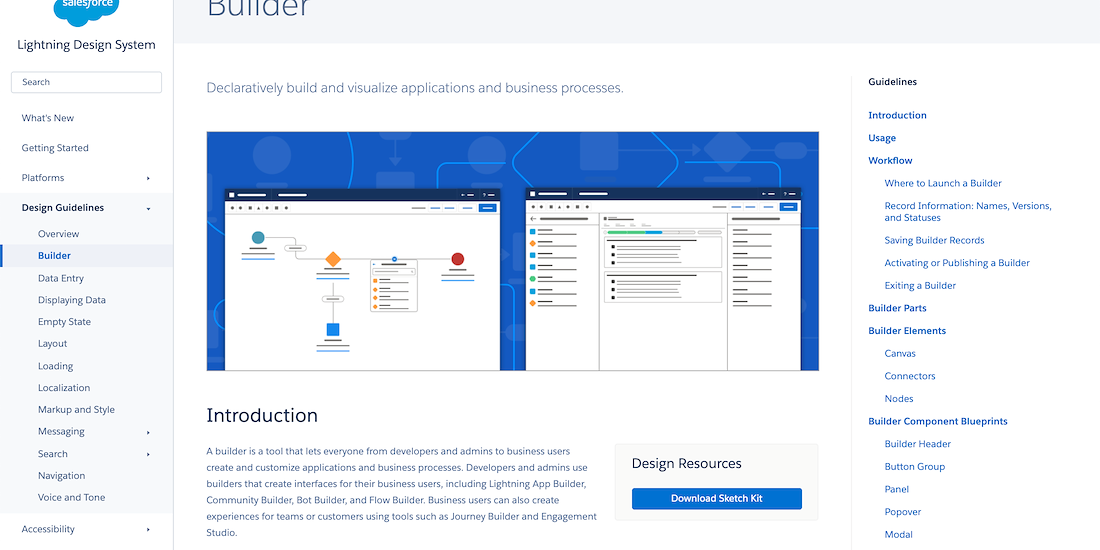Go to Builder Header link
Screen dimensions: 1100x550
(x=918, y=444)
